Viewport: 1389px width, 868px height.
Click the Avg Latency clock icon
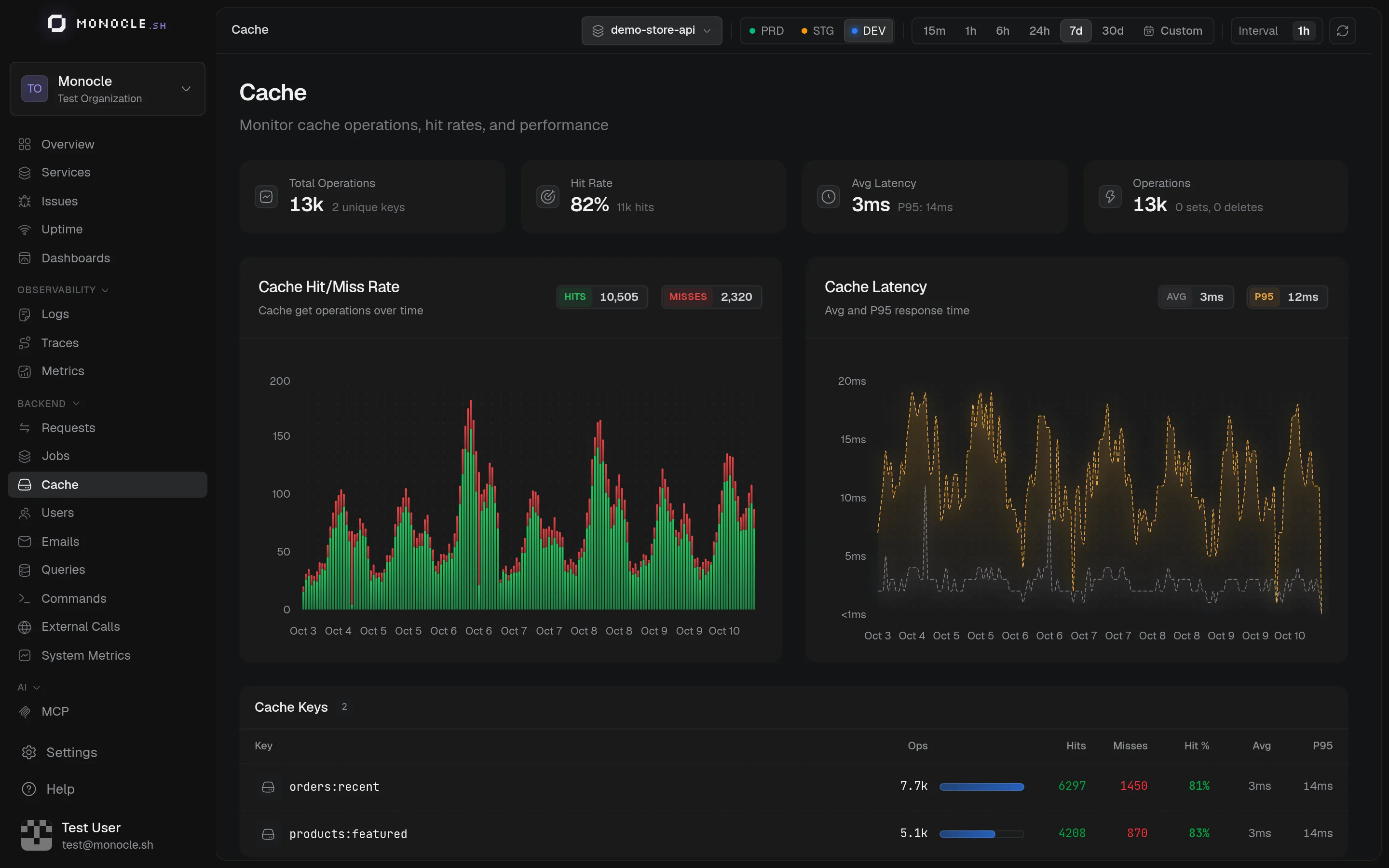pos(828,197)
